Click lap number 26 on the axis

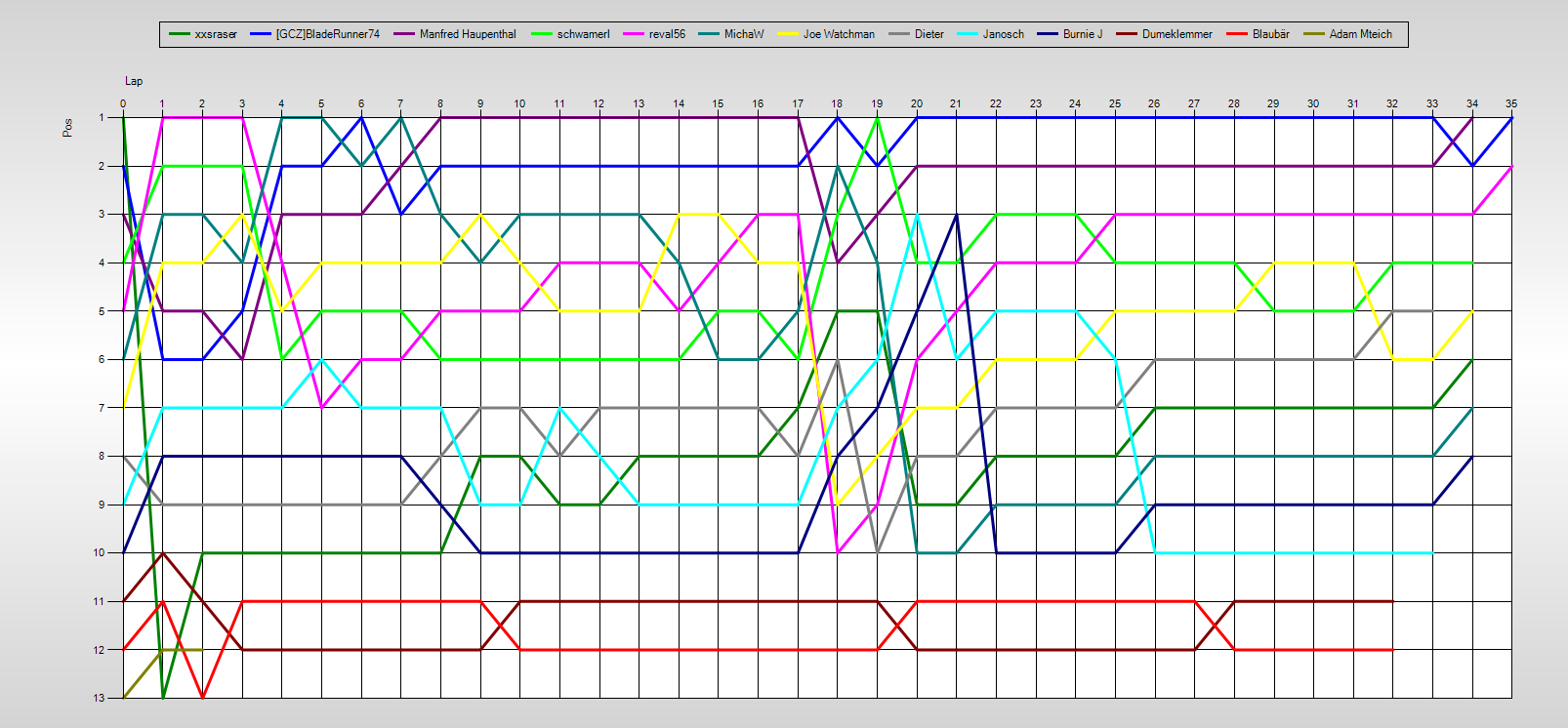tap(1155, 103)
